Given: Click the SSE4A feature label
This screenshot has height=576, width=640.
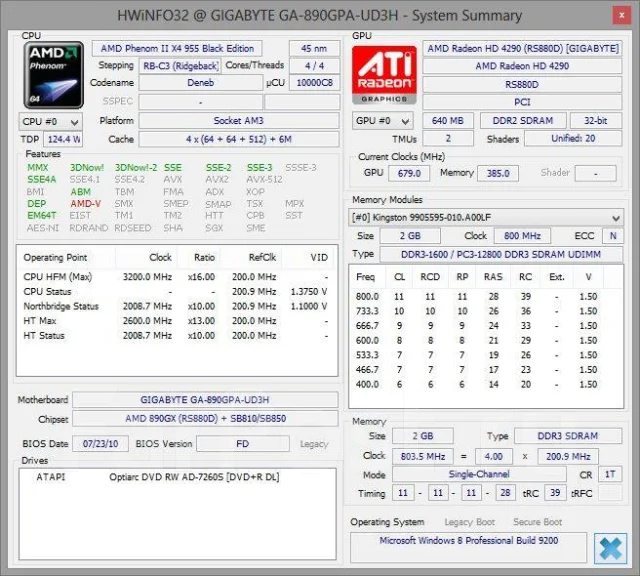Looking at the screenshot, I should [42, 180].
